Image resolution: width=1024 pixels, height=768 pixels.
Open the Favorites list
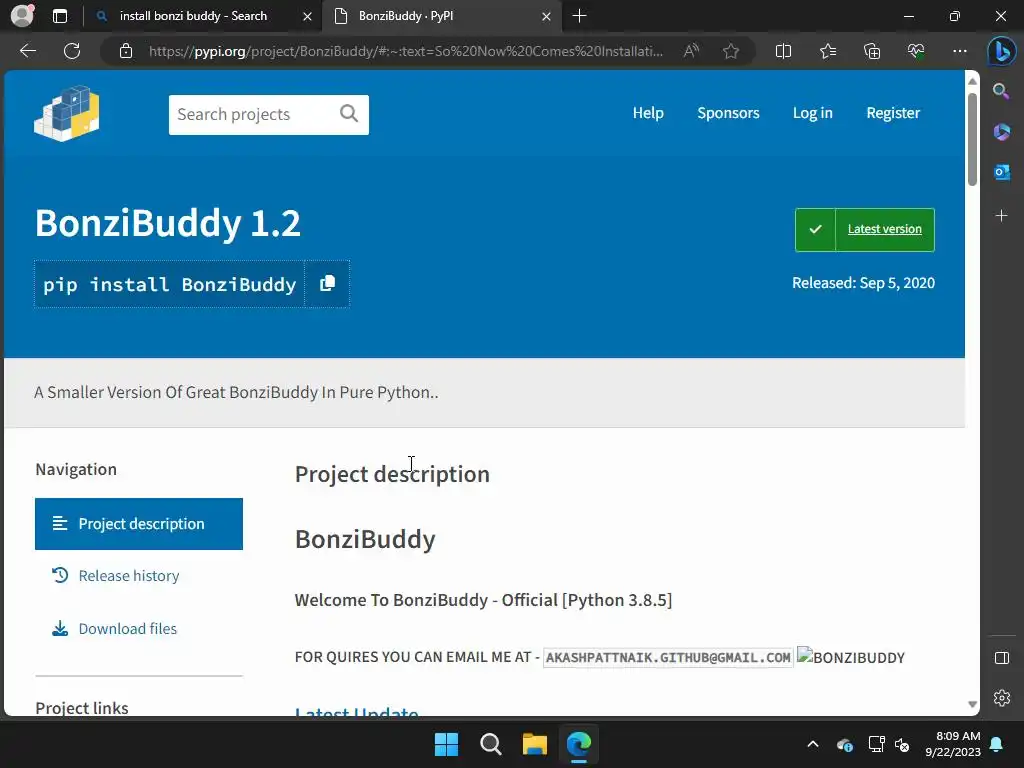(827, 51)
